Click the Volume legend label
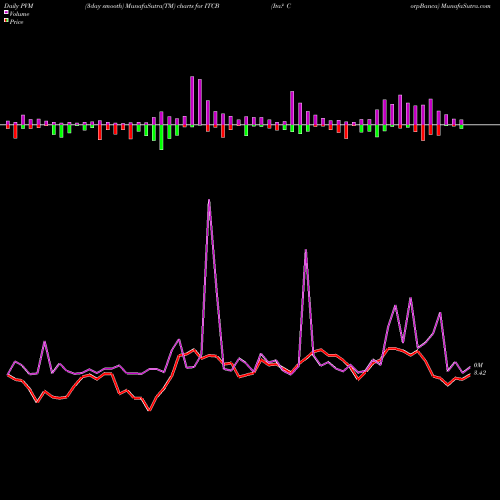 pos(19,14)
